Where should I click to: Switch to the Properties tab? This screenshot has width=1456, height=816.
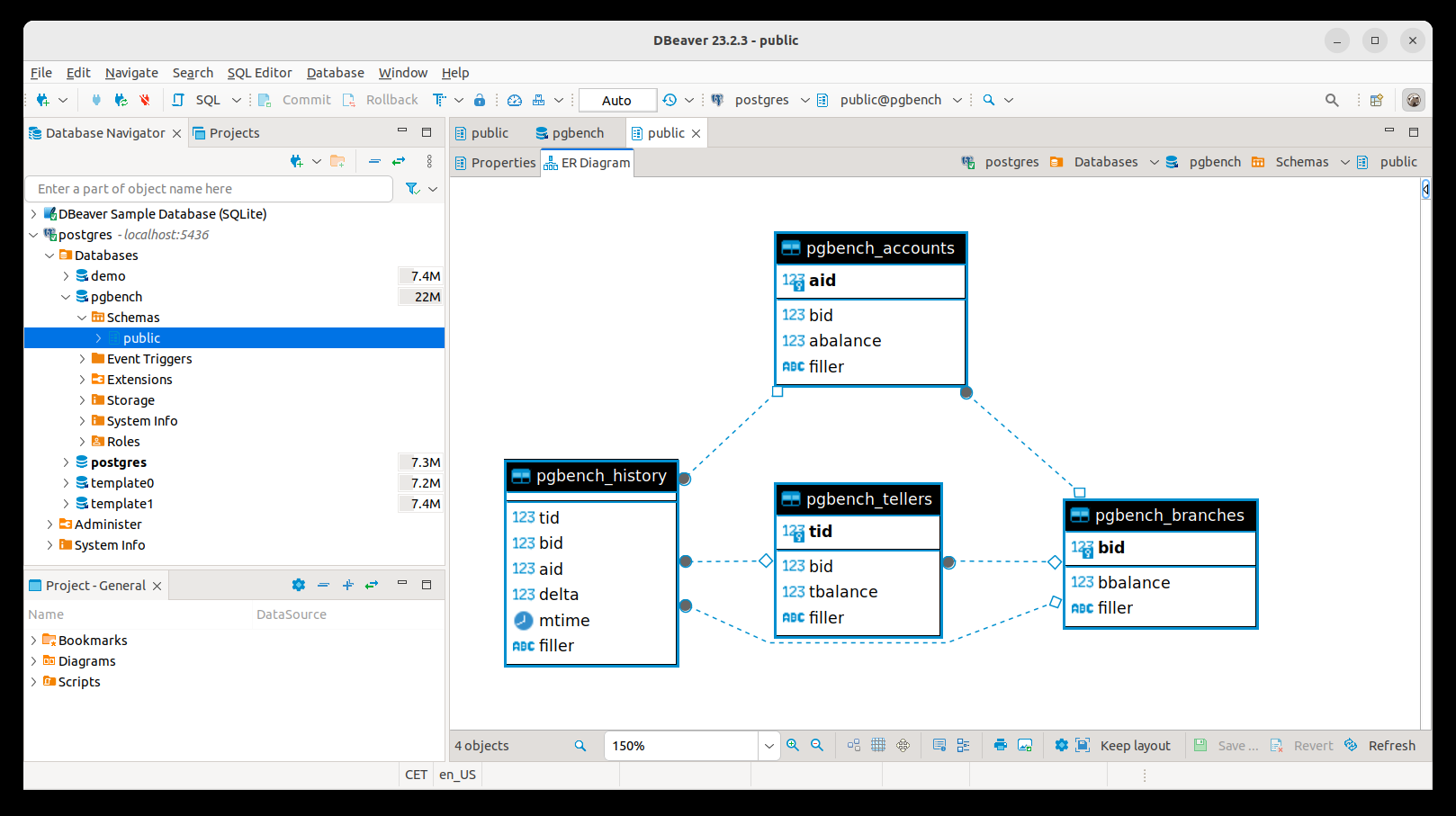495,163
